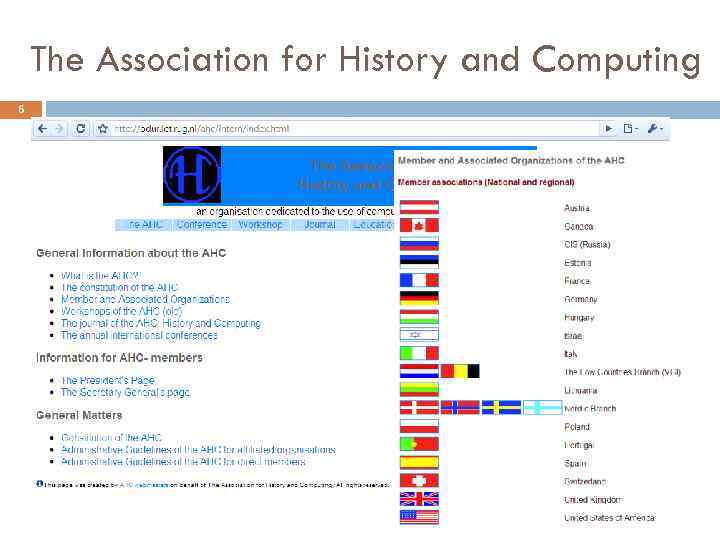Click the Lithuania flag
This screenshot has height=540, width=720.
point(419,389)
